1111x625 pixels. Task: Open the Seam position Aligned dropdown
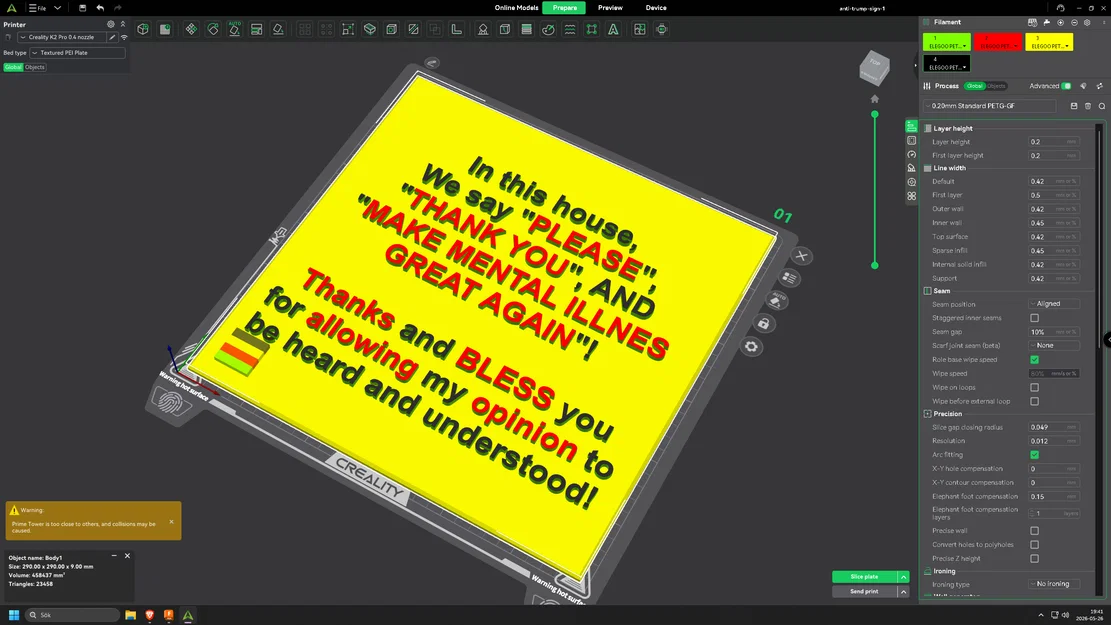click(1054, 304)
